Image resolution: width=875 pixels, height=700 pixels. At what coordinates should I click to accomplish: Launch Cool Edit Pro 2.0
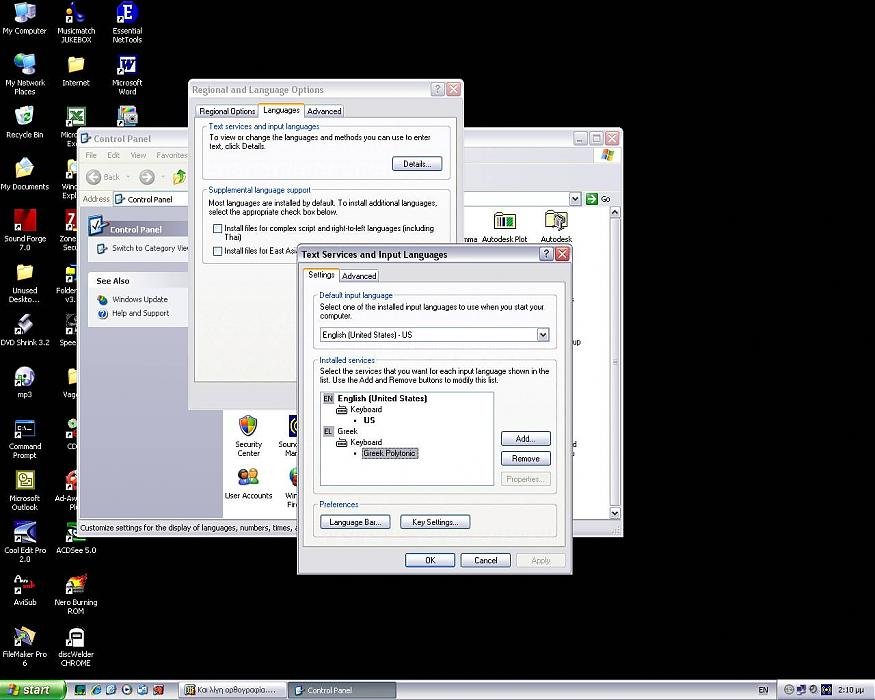(25, 541)
